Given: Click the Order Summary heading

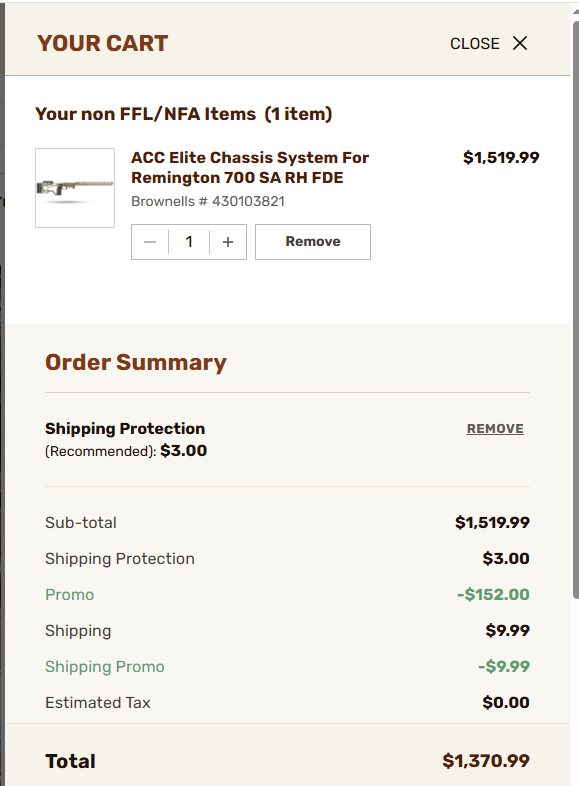Looking at the screenshot, I should click(x=136, y=362).
